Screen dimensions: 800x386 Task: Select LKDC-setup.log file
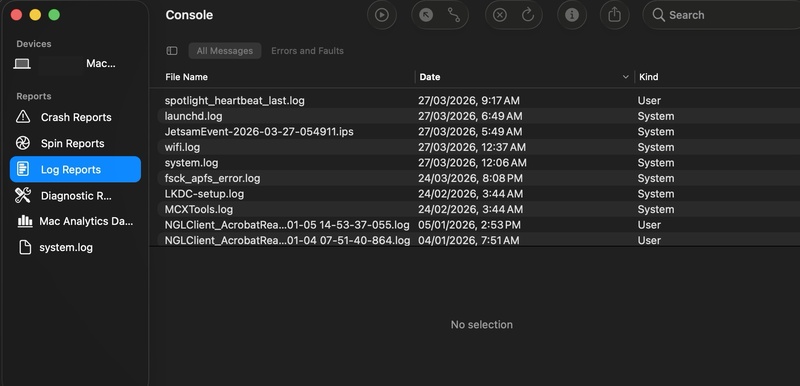[204, 194]
